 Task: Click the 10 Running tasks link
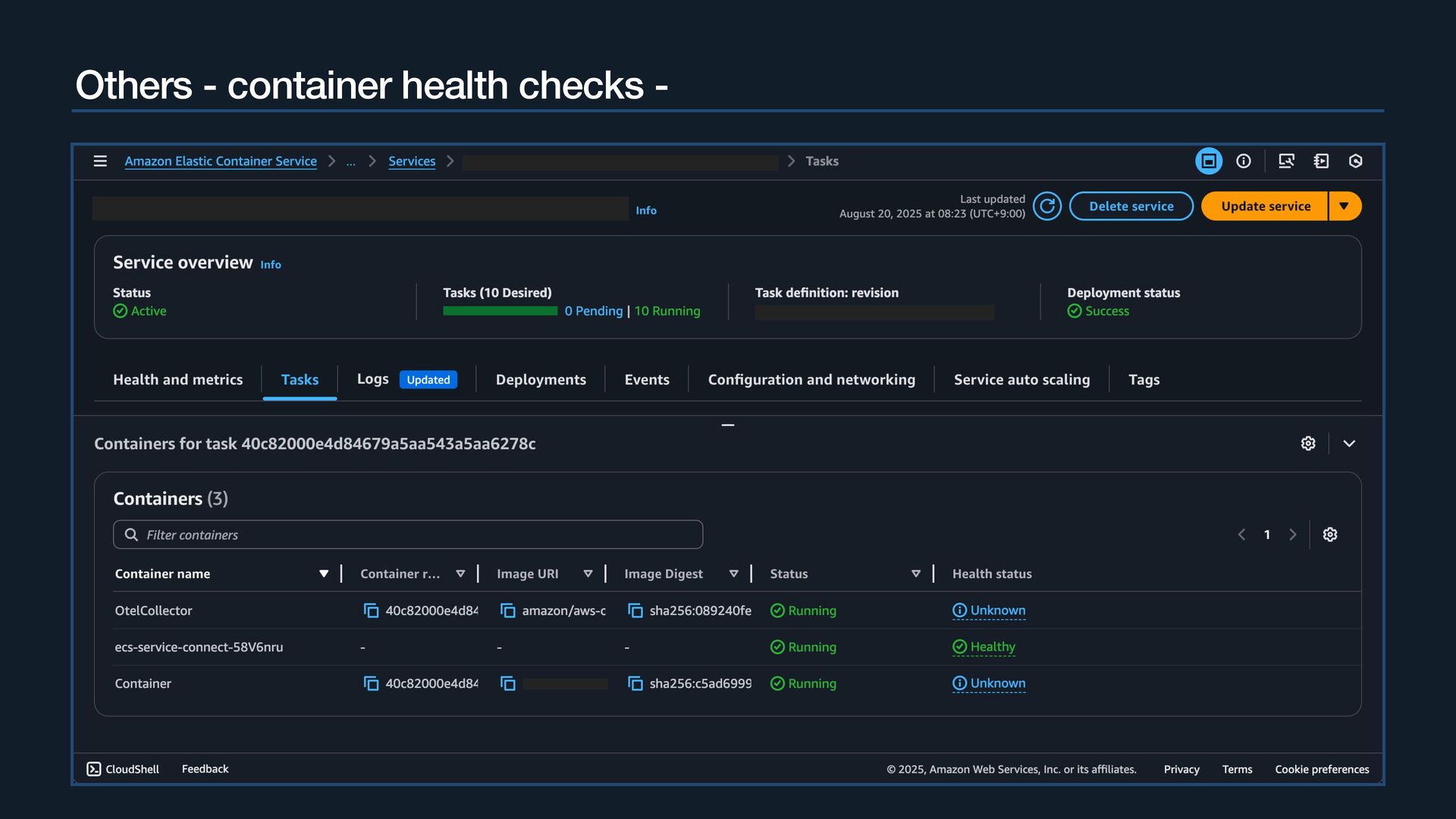point(667,311)
